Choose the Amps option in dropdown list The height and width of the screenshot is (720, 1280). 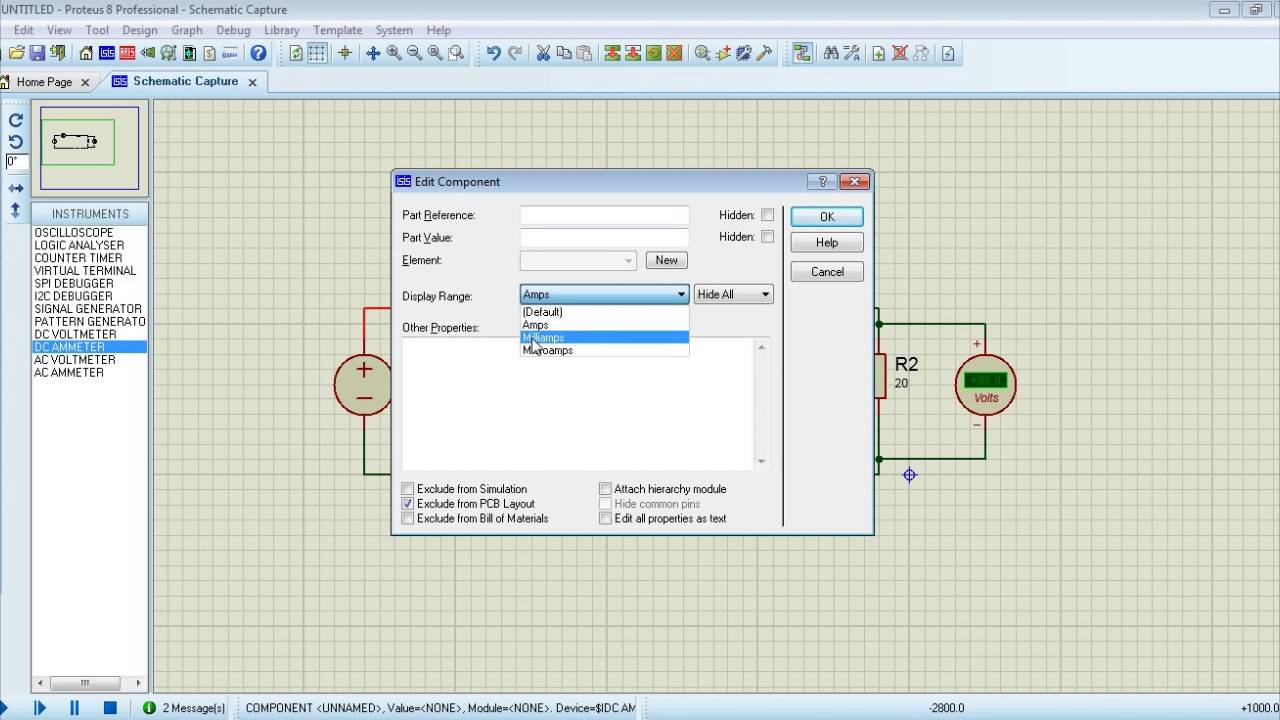(x=605, y=325)
